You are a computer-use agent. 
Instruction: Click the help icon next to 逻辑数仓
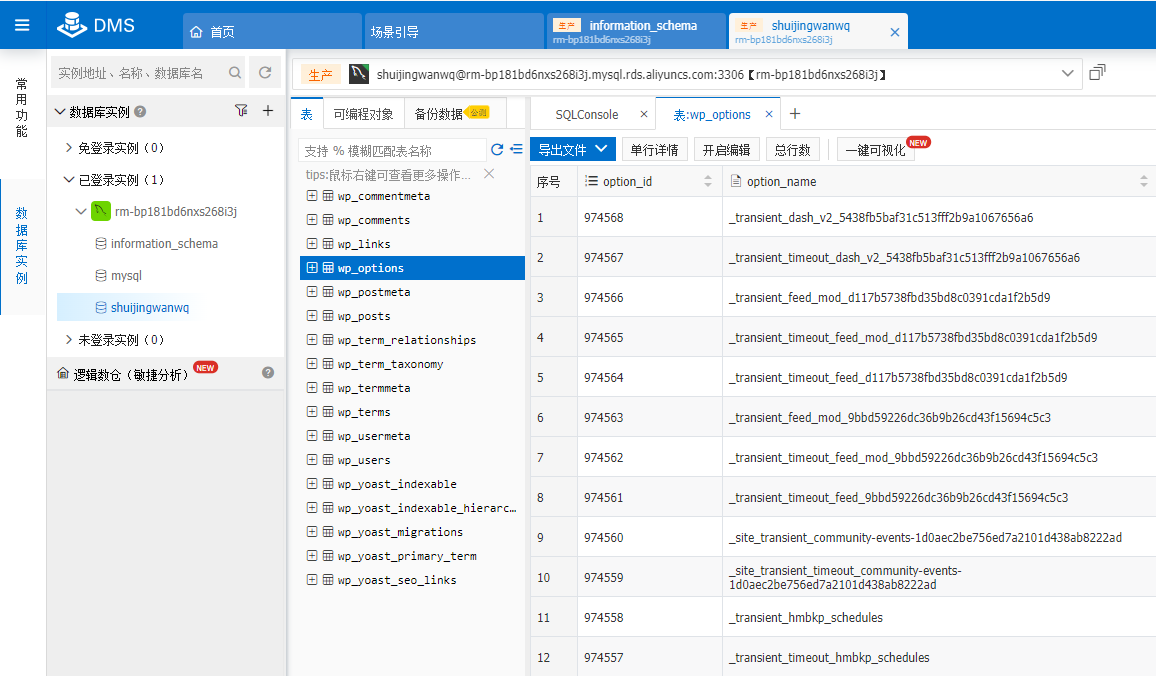click(x=268, y=373)
